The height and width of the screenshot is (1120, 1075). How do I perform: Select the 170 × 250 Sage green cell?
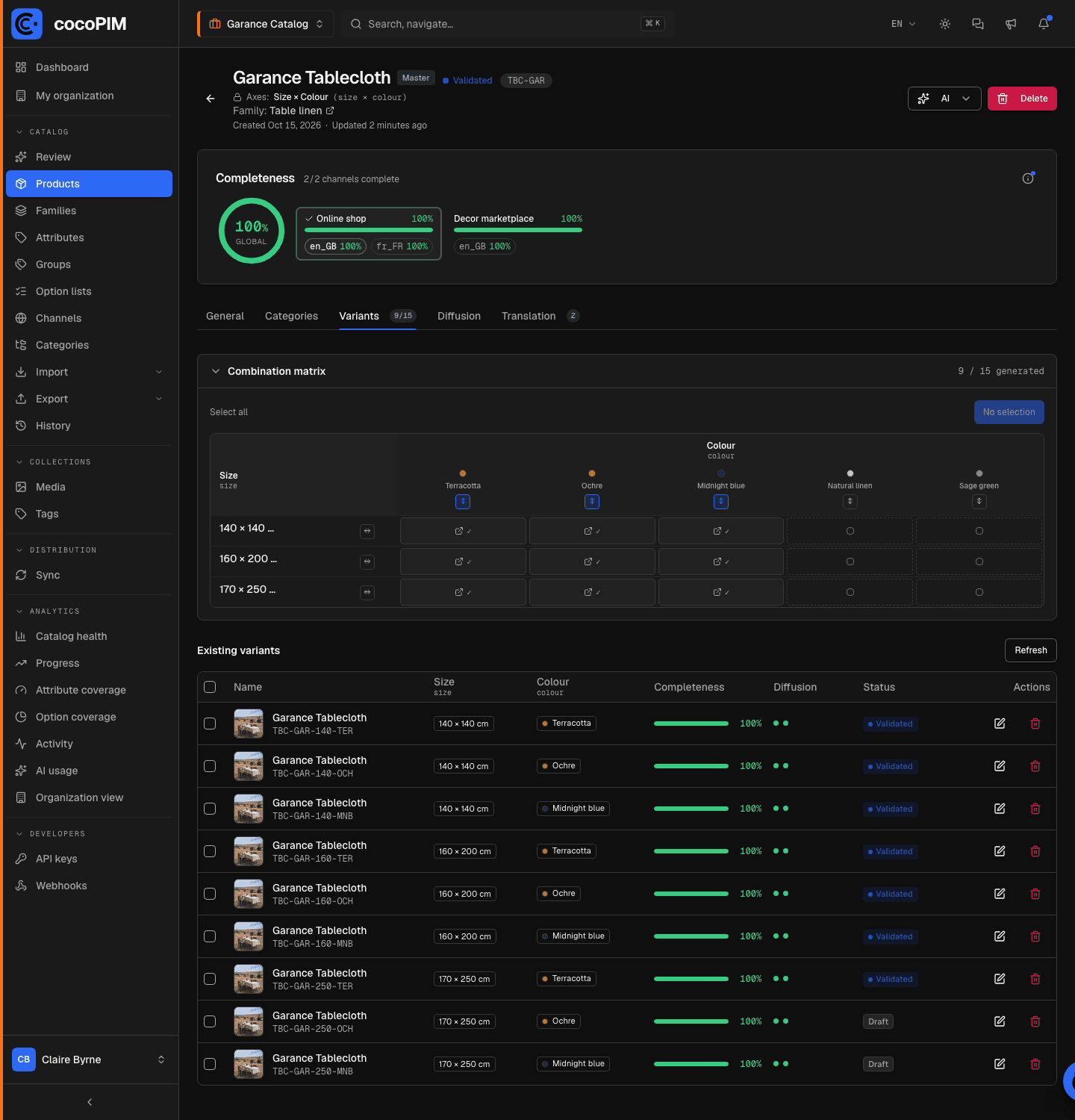(x=979, y=592)
